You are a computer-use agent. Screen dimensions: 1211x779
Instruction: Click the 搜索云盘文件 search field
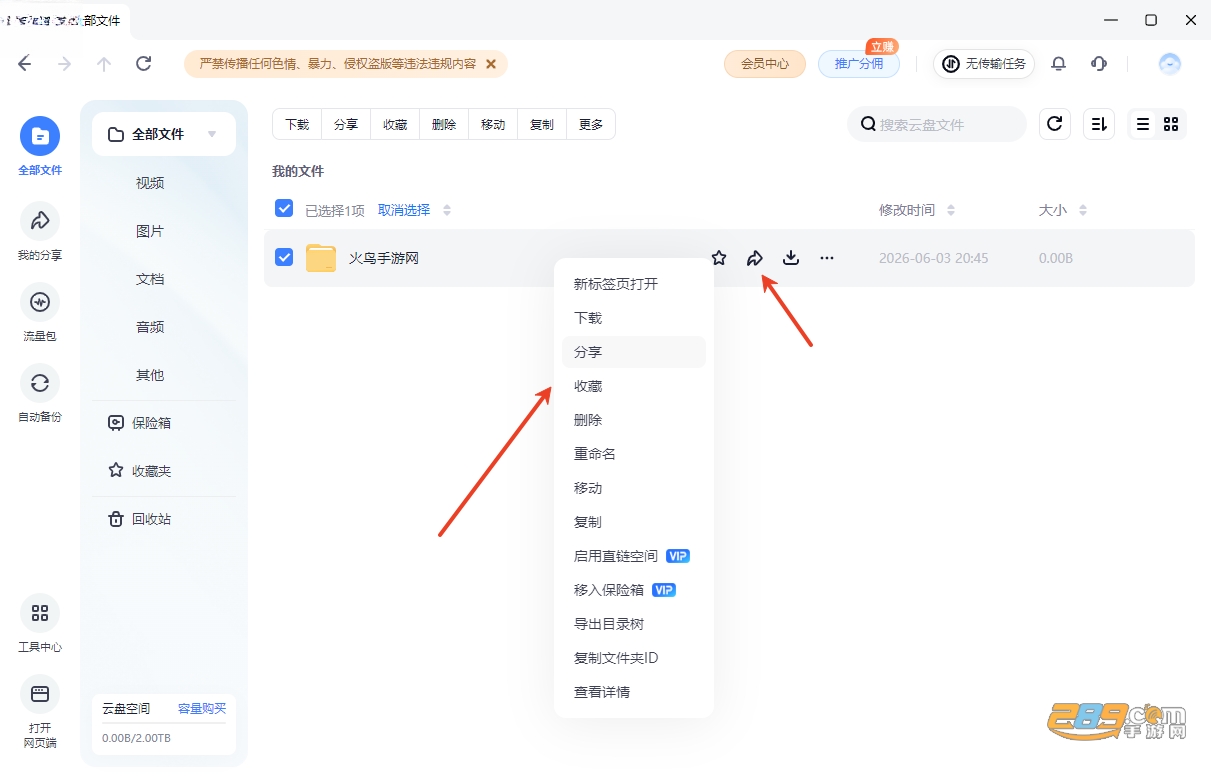point(937,124)
